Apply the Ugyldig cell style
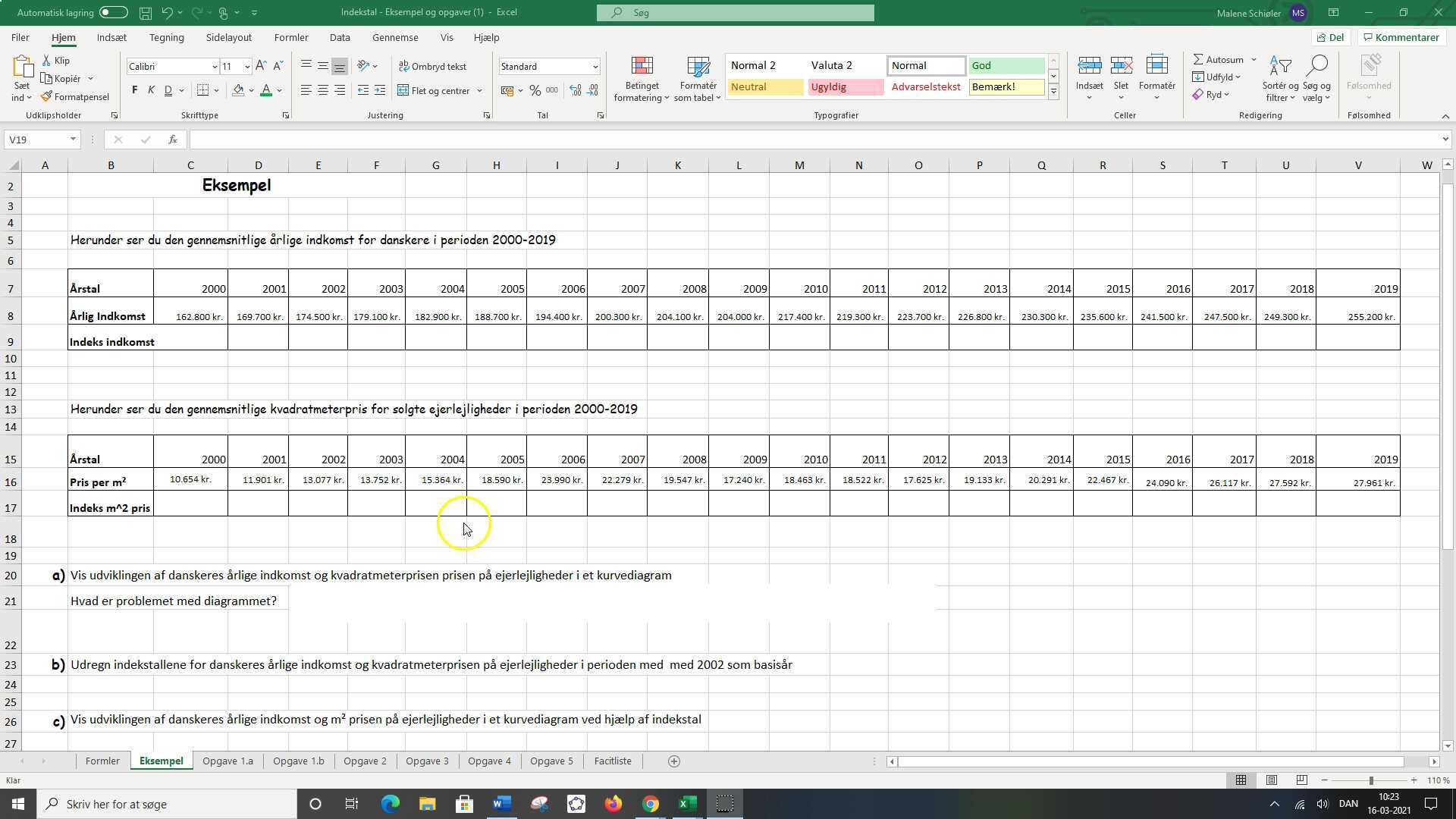This screenshot has height=819, width=1456. pos(846,87)
